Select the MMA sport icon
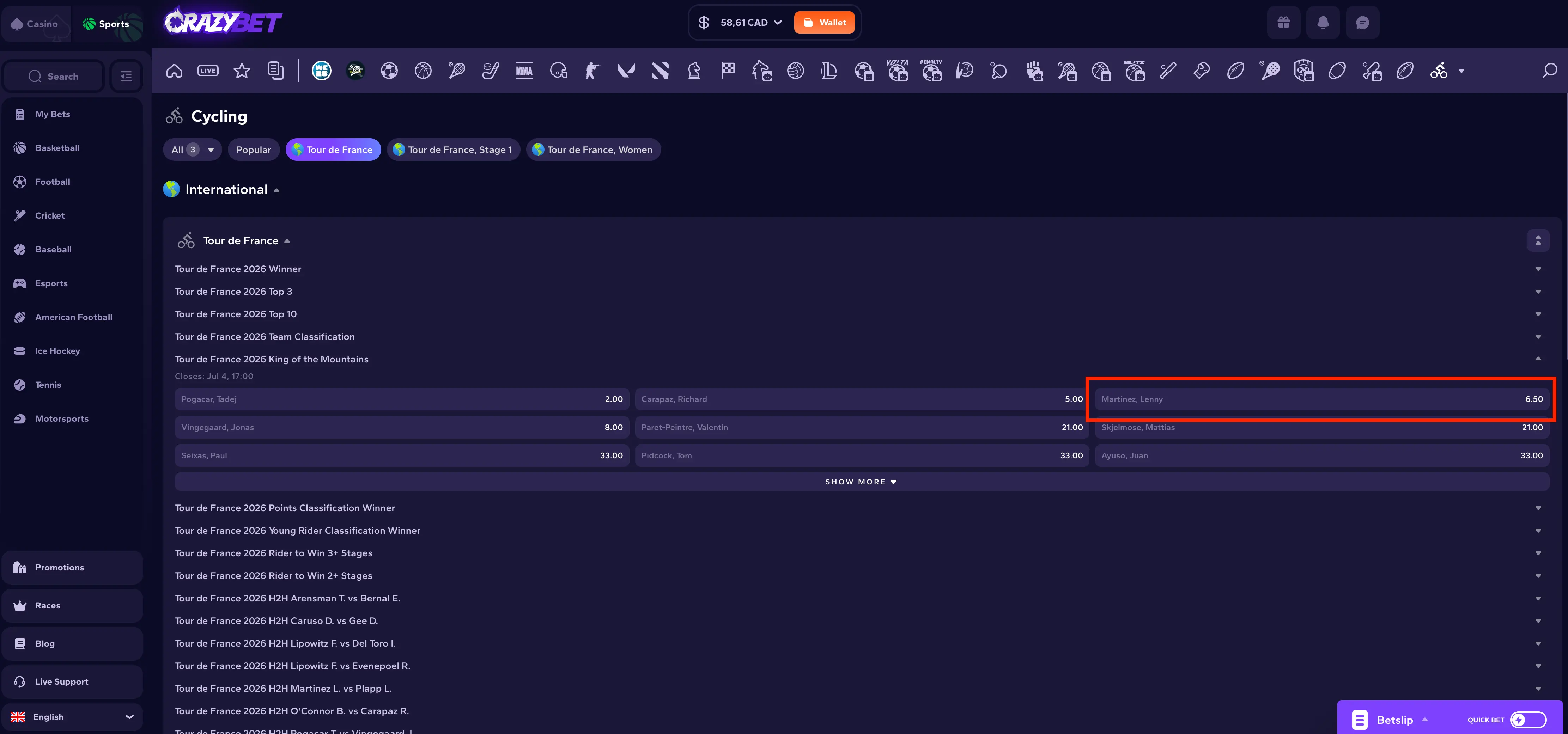Image resolution: width=1568 pixels, height=734 pixels. pos(524,71)
